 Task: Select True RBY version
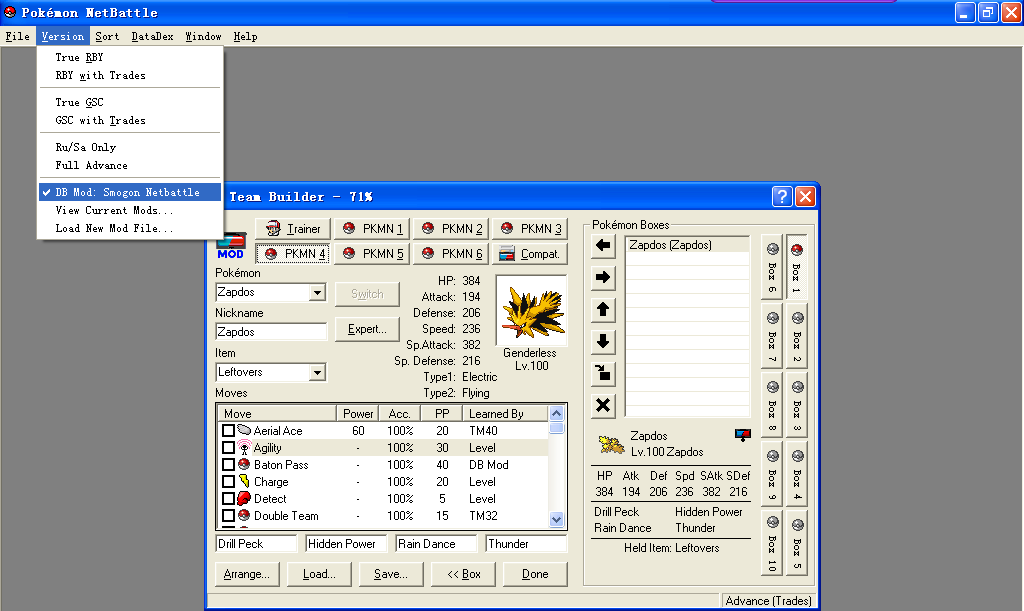pos(130,57)
